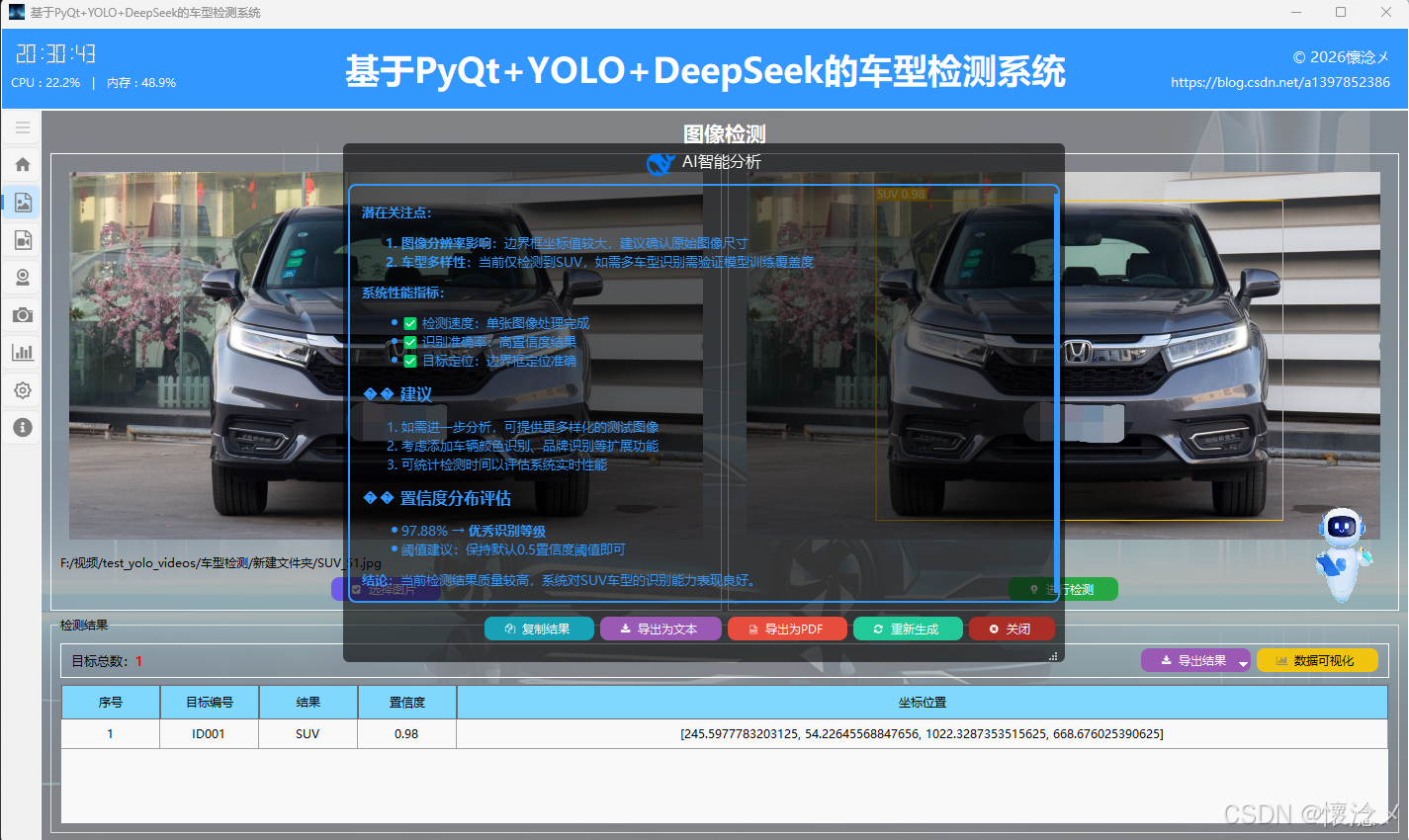
Task: Select the coordinates cell in row 1
Action: [x=923, y=734]
